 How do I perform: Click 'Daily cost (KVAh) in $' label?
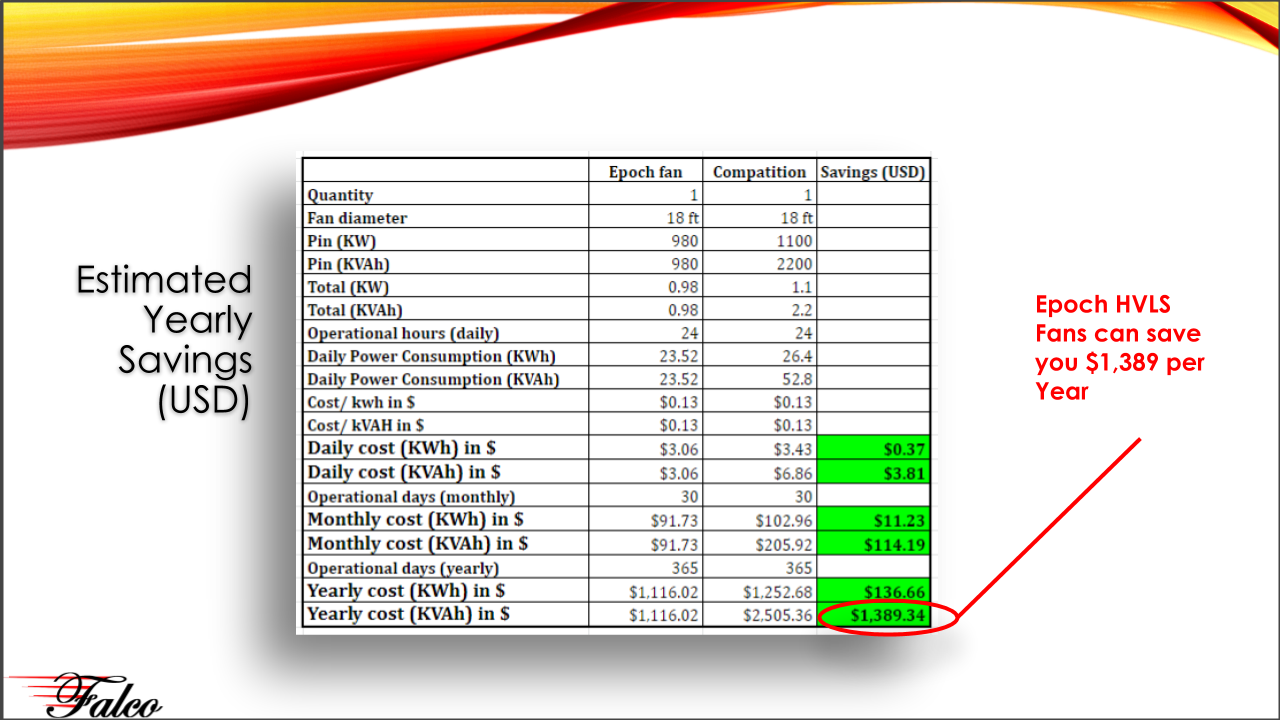(x=404, y=472)
